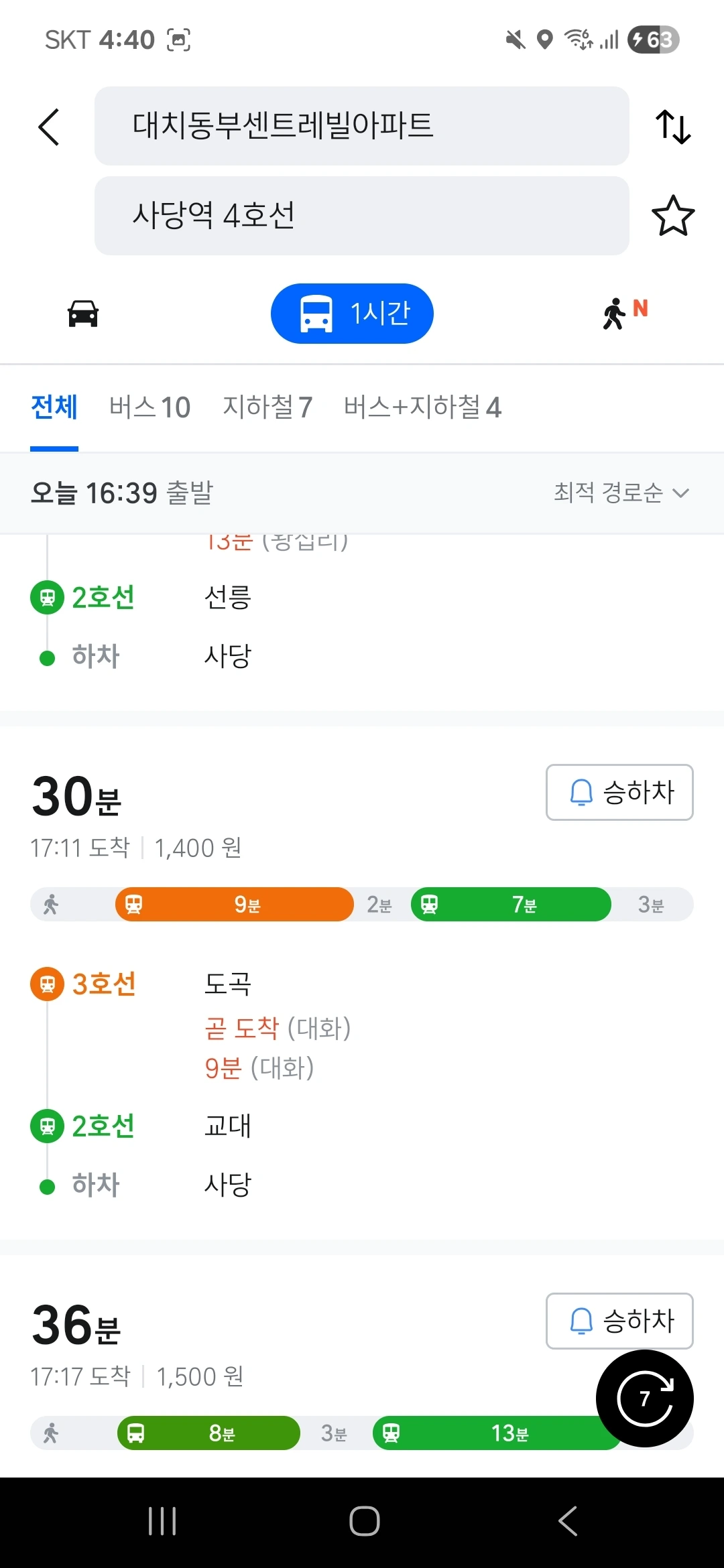This screenshot has width=724, height=1568.
Task: Switch to the 지하철 7 tab
Action: [x=267, y=407]
